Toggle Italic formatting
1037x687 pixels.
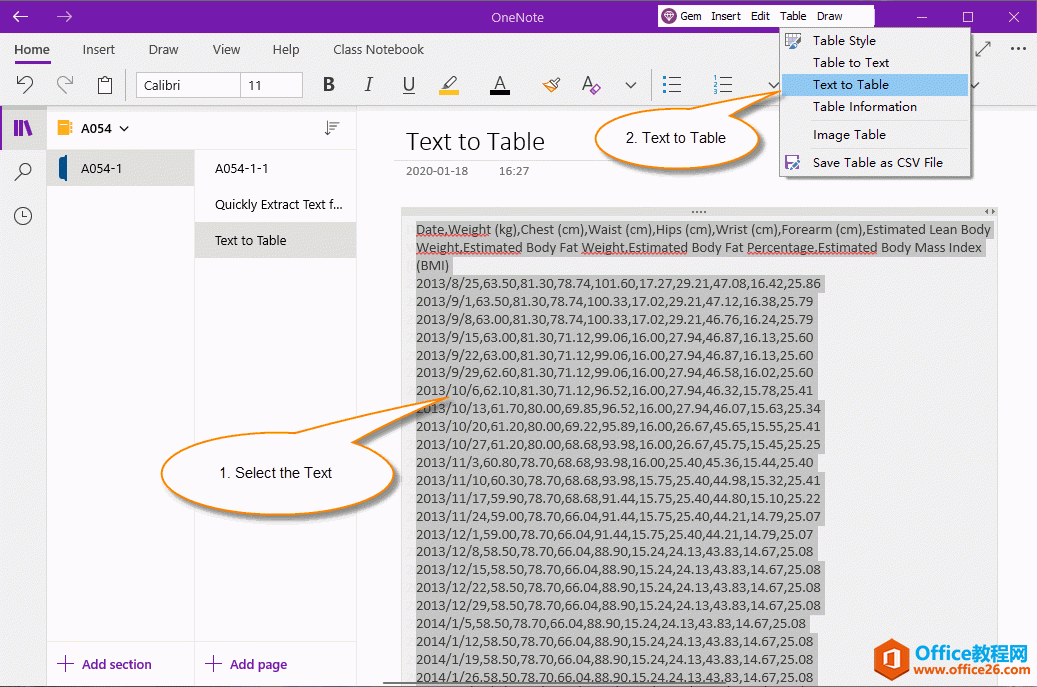click(368, 85)
